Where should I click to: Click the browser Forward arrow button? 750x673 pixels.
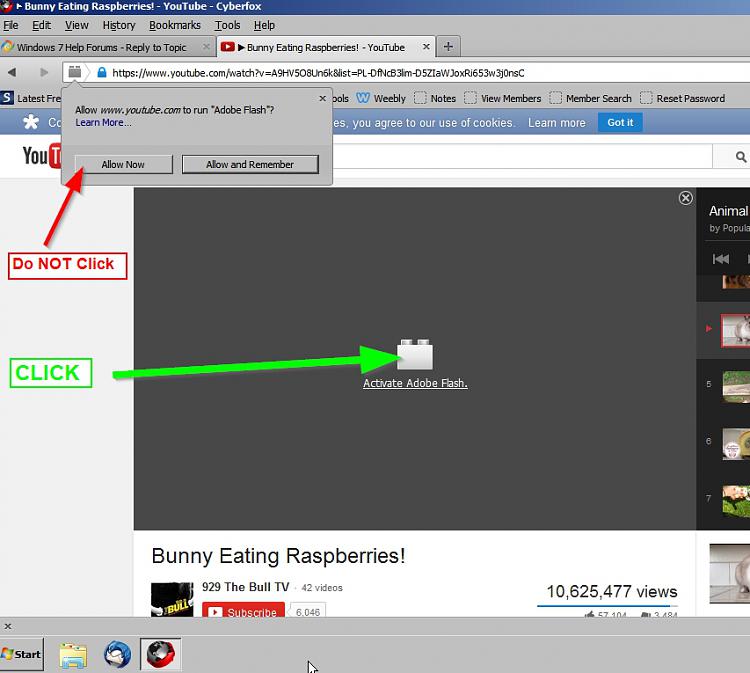44,72
